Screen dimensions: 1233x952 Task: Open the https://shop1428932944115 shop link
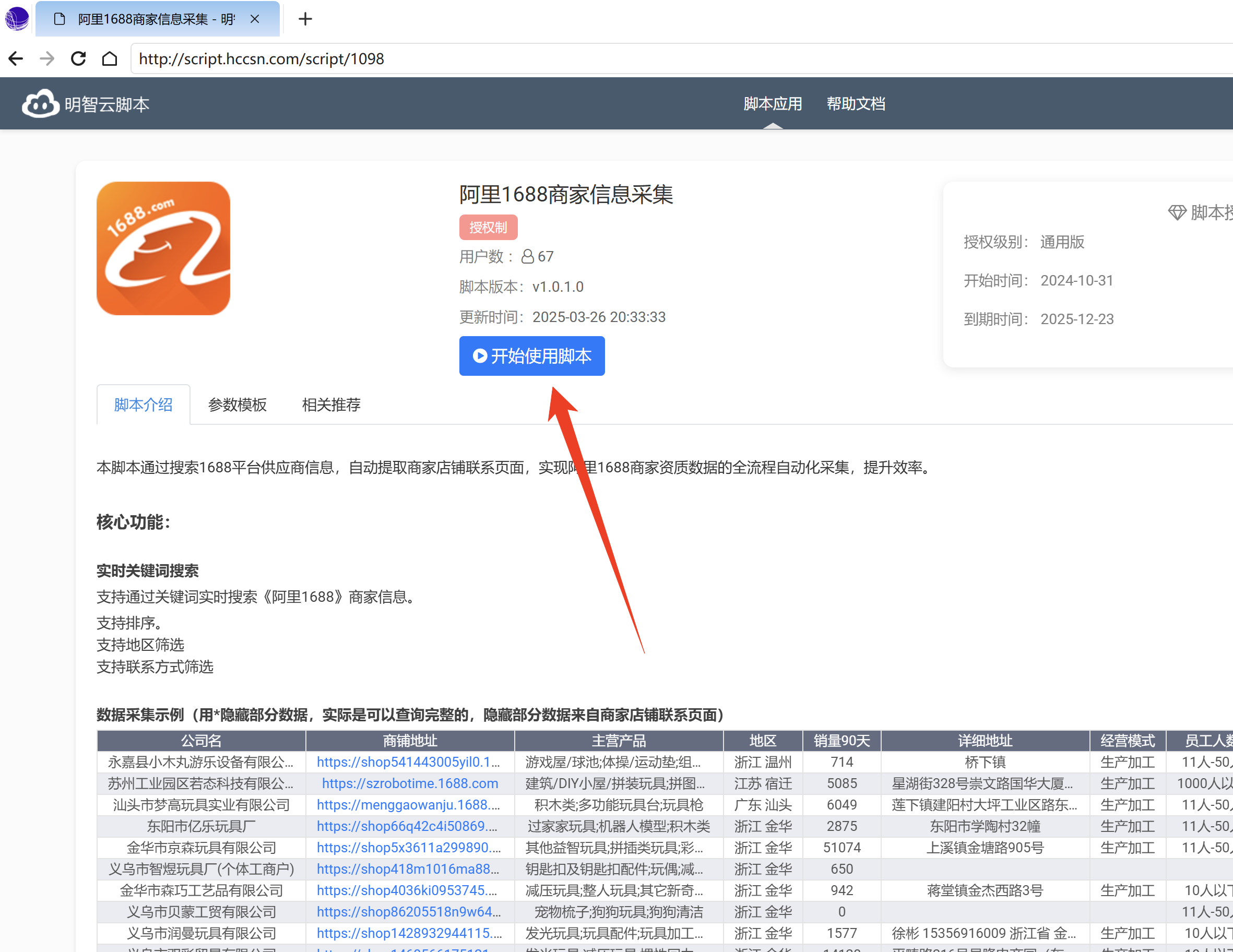pos(409,933)
